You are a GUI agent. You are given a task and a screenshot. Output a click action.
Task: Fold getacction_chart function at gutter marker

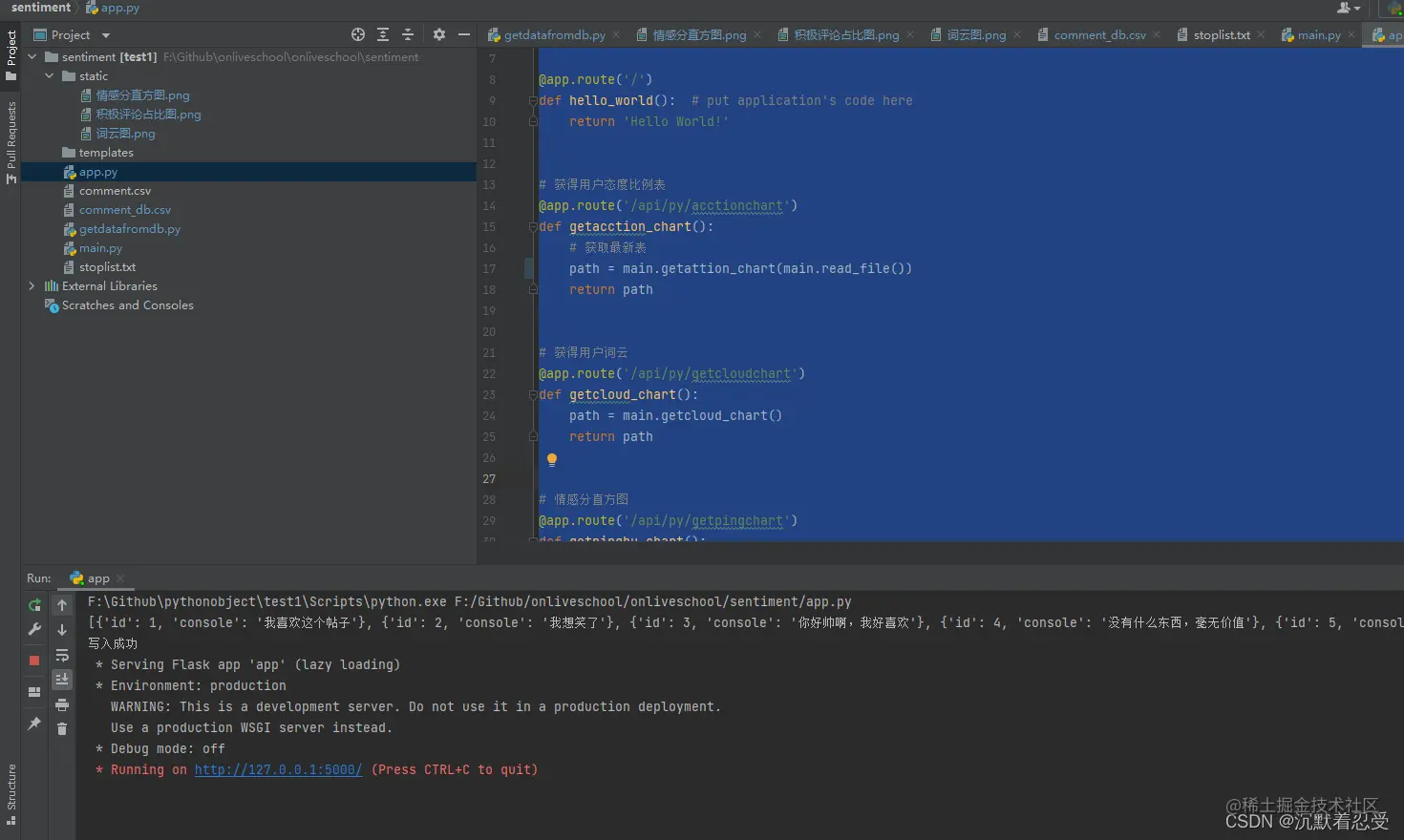[533, 226]
